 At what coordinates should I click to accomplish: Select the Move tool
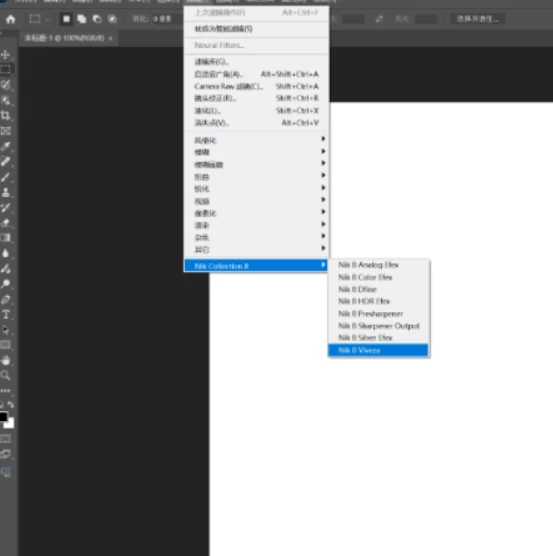click(x=6, y=55)
